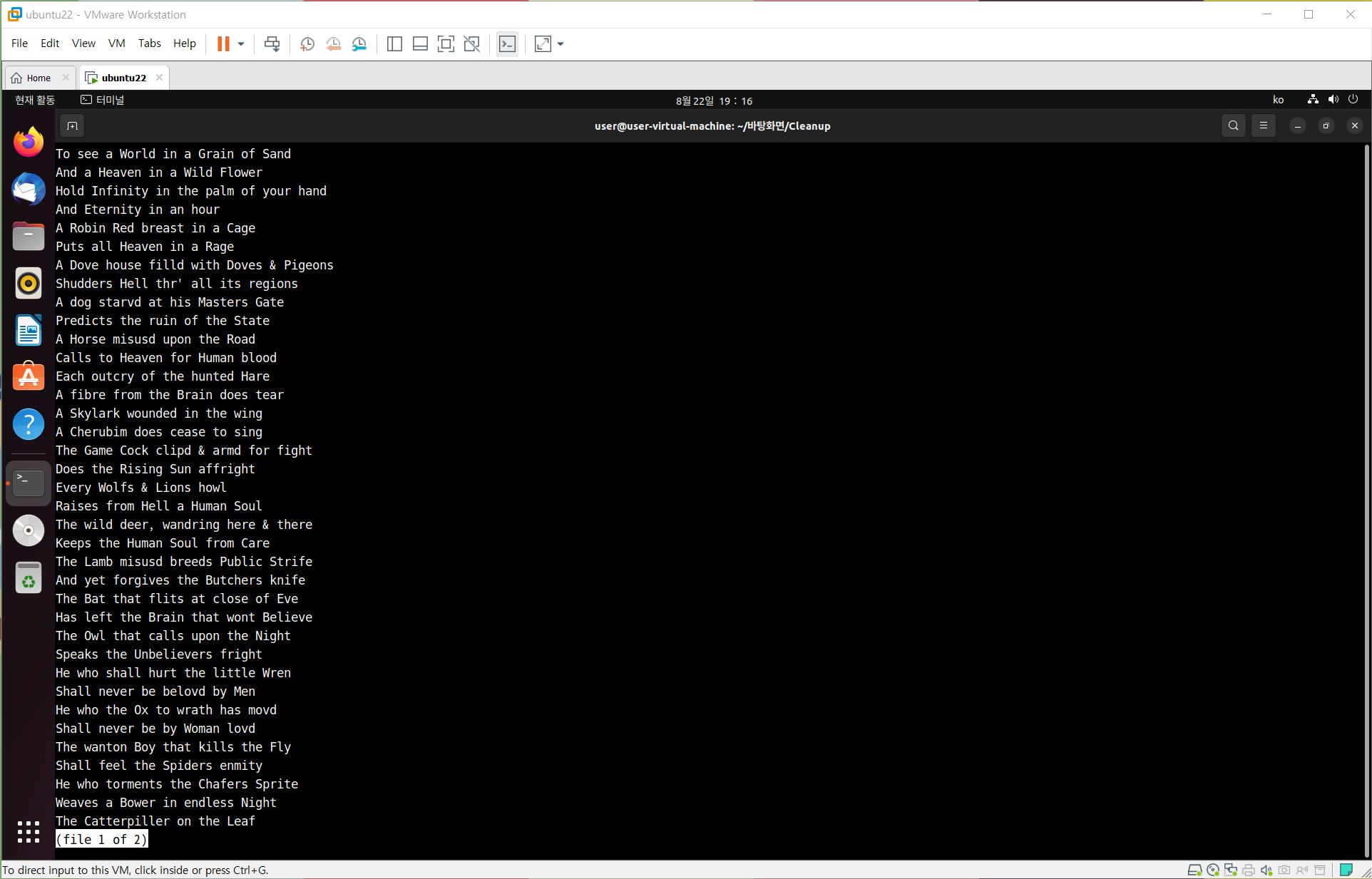Click the terminal search button
Image resolution: width=1372 pixels, height=879 pixels.
1233,126
